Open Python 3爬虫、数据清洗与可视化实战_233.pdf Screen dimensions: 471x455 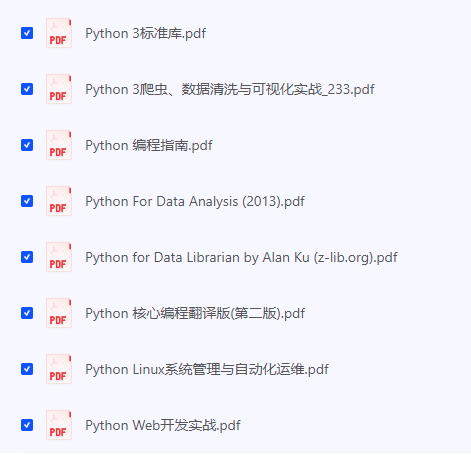[x=230, y=89]
